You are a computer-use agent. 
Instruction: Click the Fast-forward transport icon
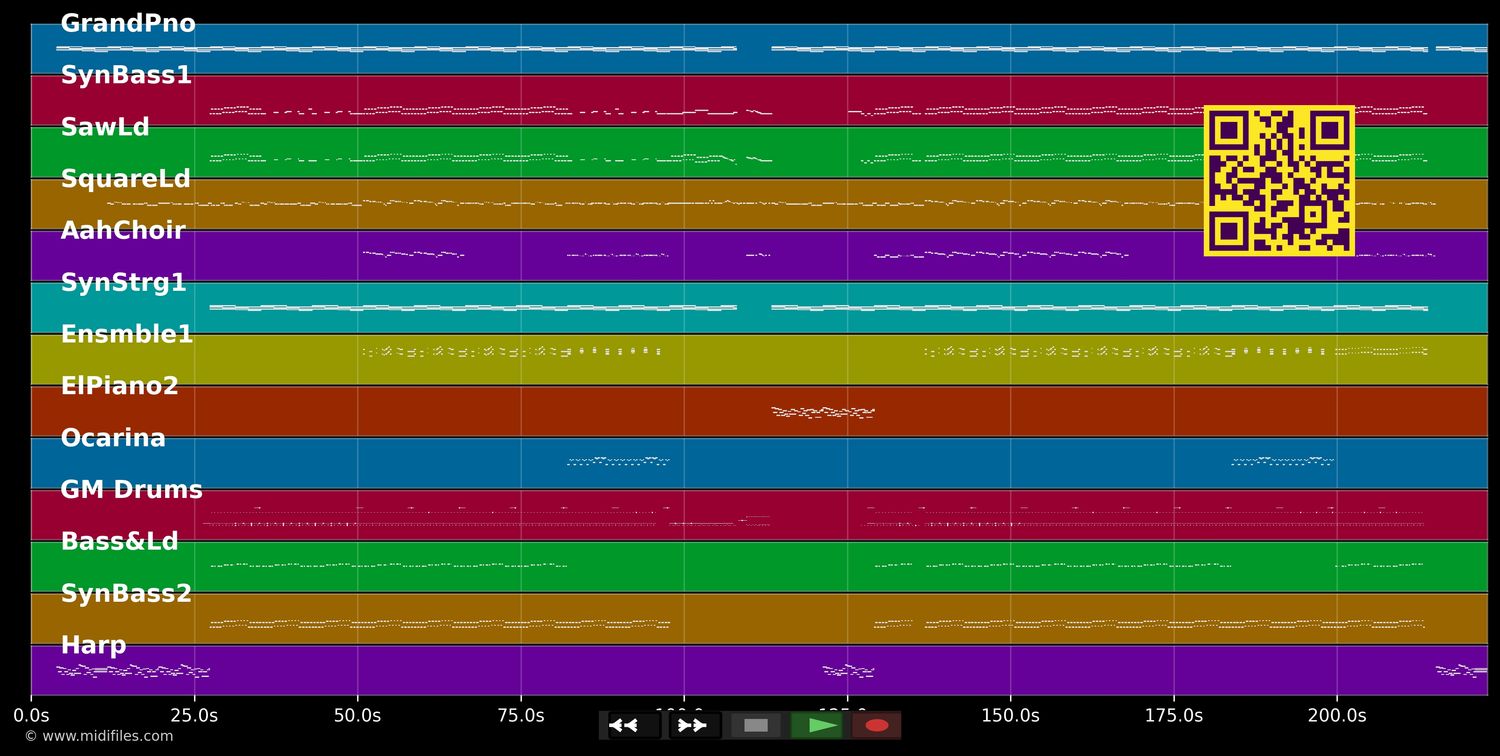(692, 725)
